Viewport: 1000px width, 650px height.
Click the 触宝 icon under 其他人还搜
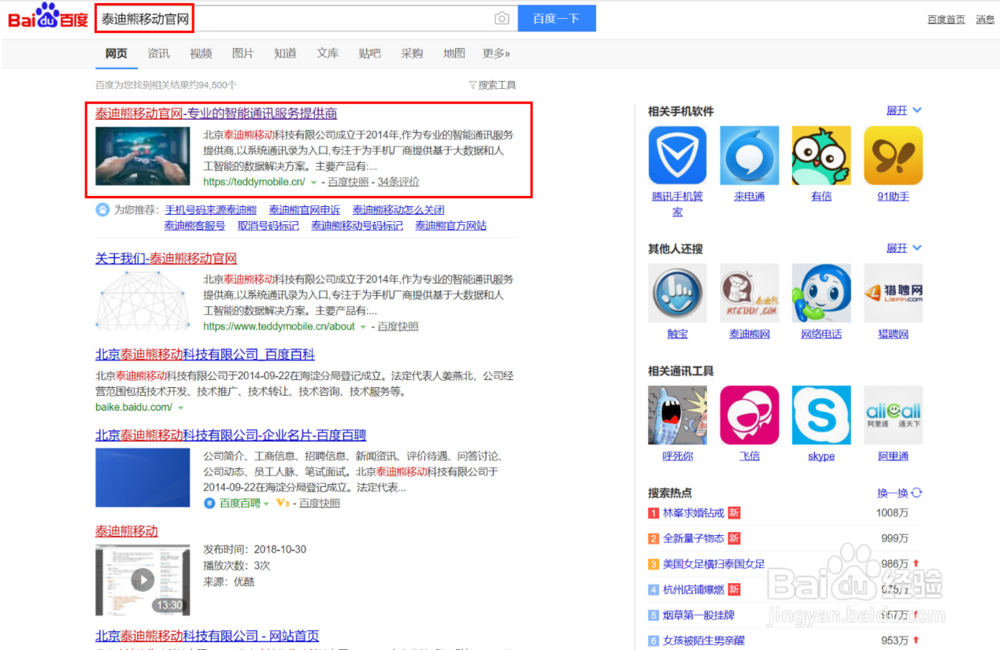(x=677, y=293)
